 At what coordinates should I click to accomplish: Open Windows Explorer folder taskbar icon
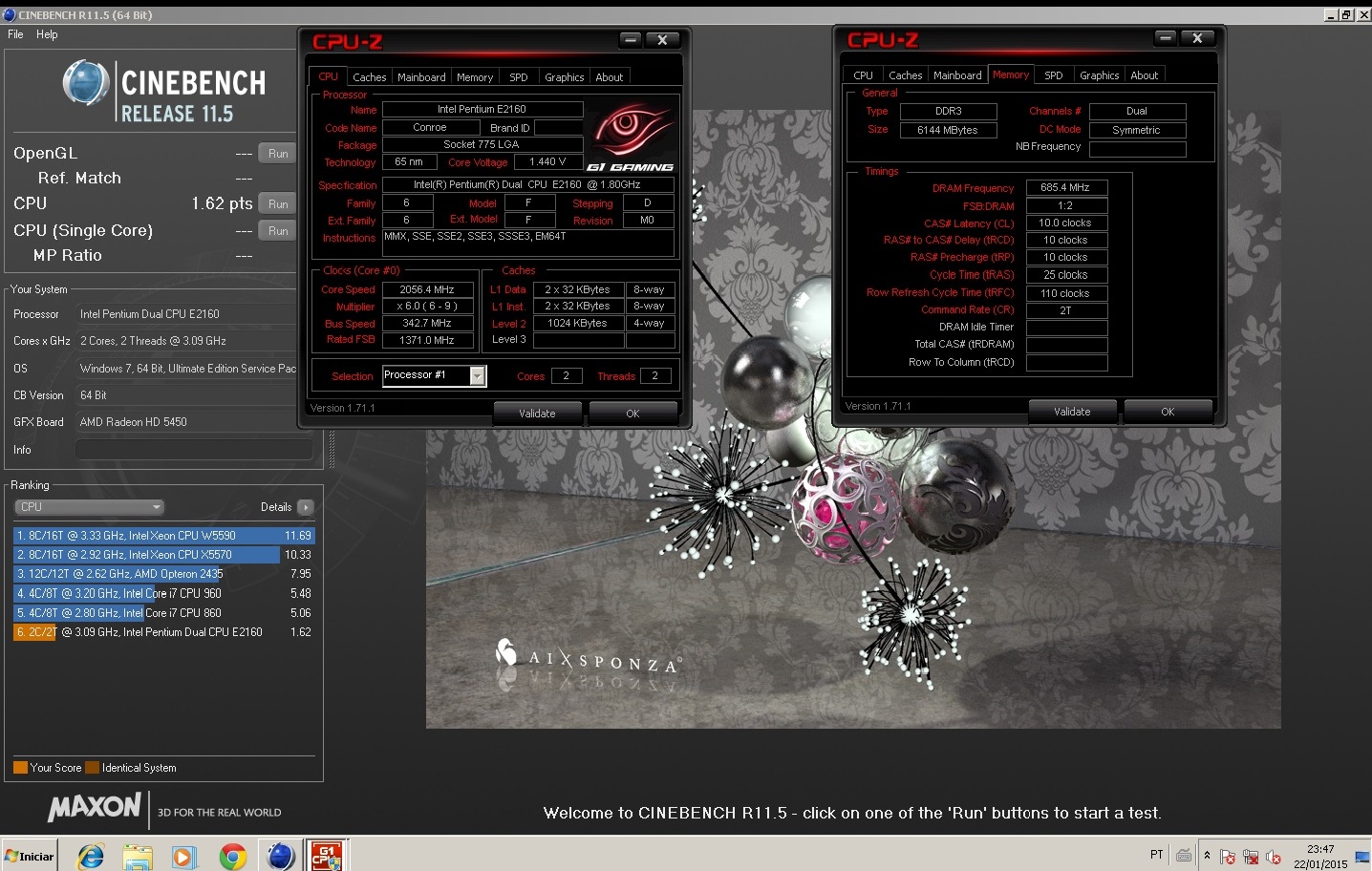coord(139,856)
